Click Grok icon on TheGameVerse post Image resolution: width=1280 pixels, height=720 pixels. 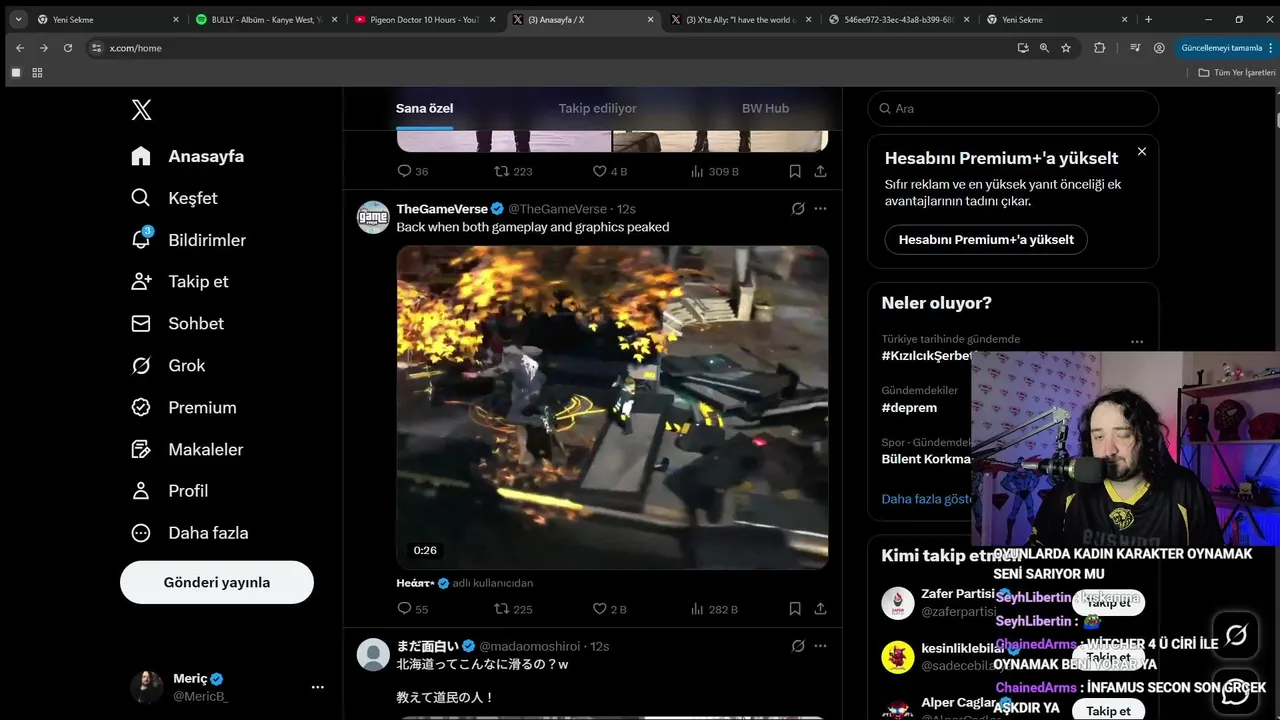tap(798, 209)
